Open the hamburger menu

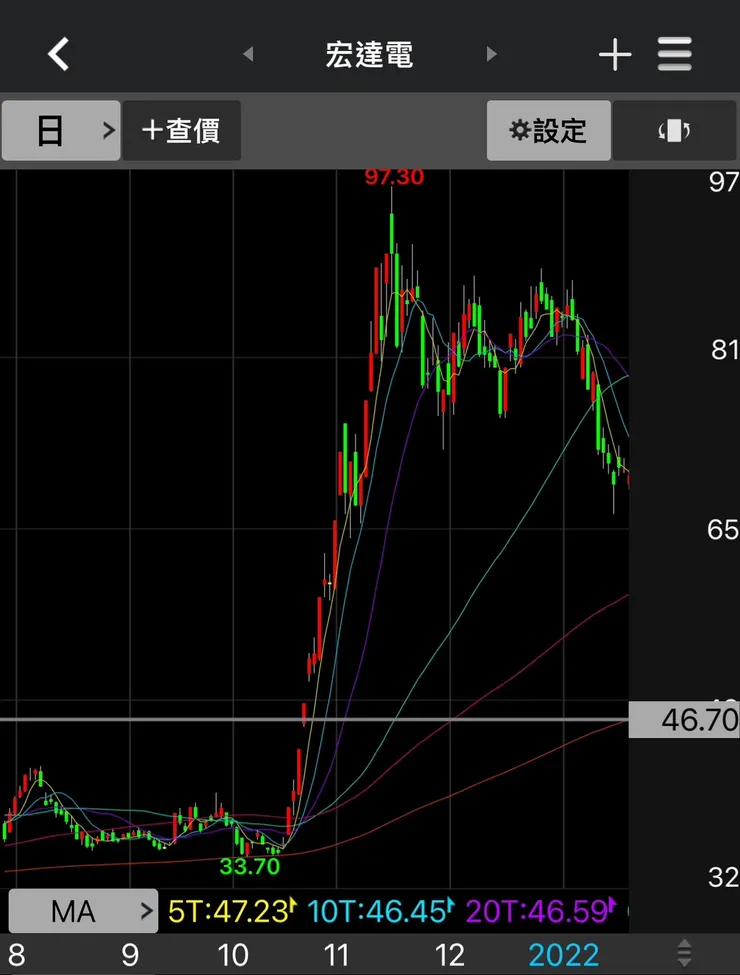click(x=675, y=54)
